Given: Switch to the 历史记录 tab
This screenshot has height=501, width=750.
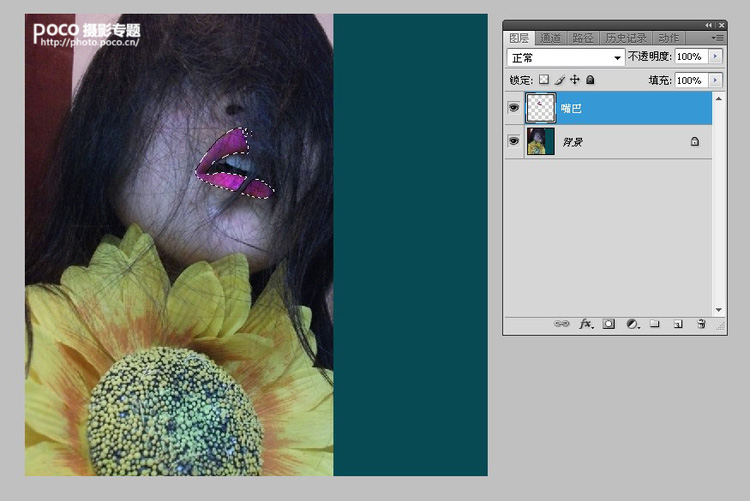Looking at the screenshot, I should coord(626,38).
